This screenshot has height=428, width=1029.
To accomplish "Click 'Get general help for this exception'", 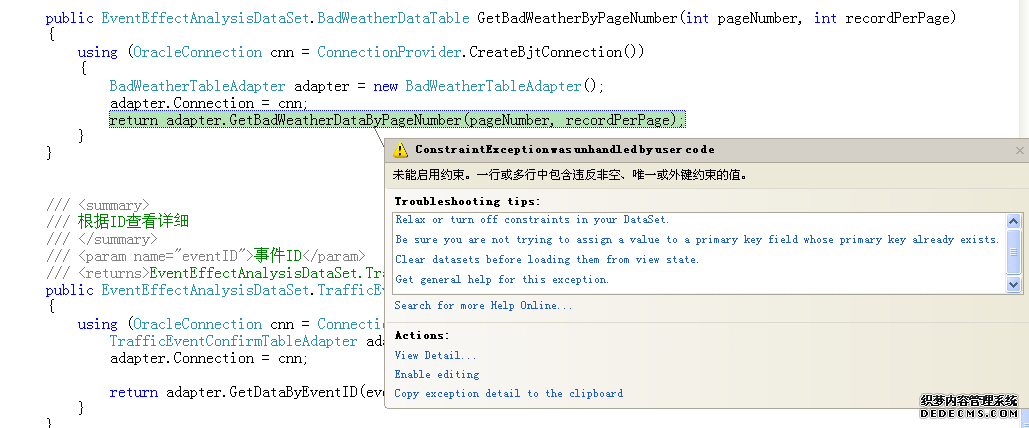I will coord(501,280).
